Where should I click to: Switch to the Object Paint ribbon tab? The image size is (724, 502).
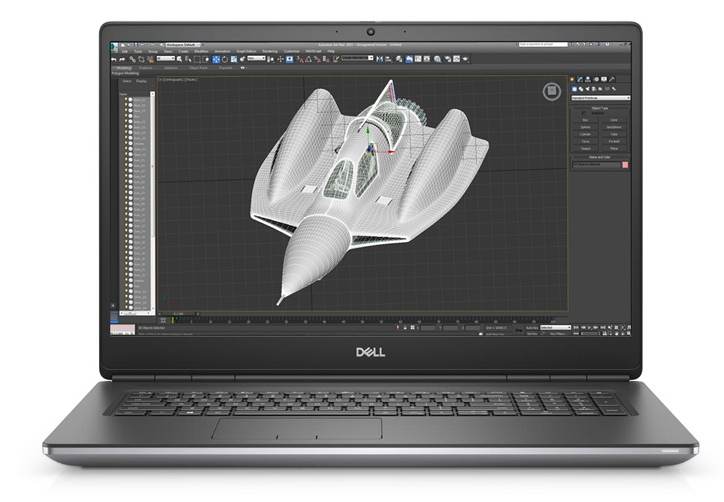[x=198, y=68]
